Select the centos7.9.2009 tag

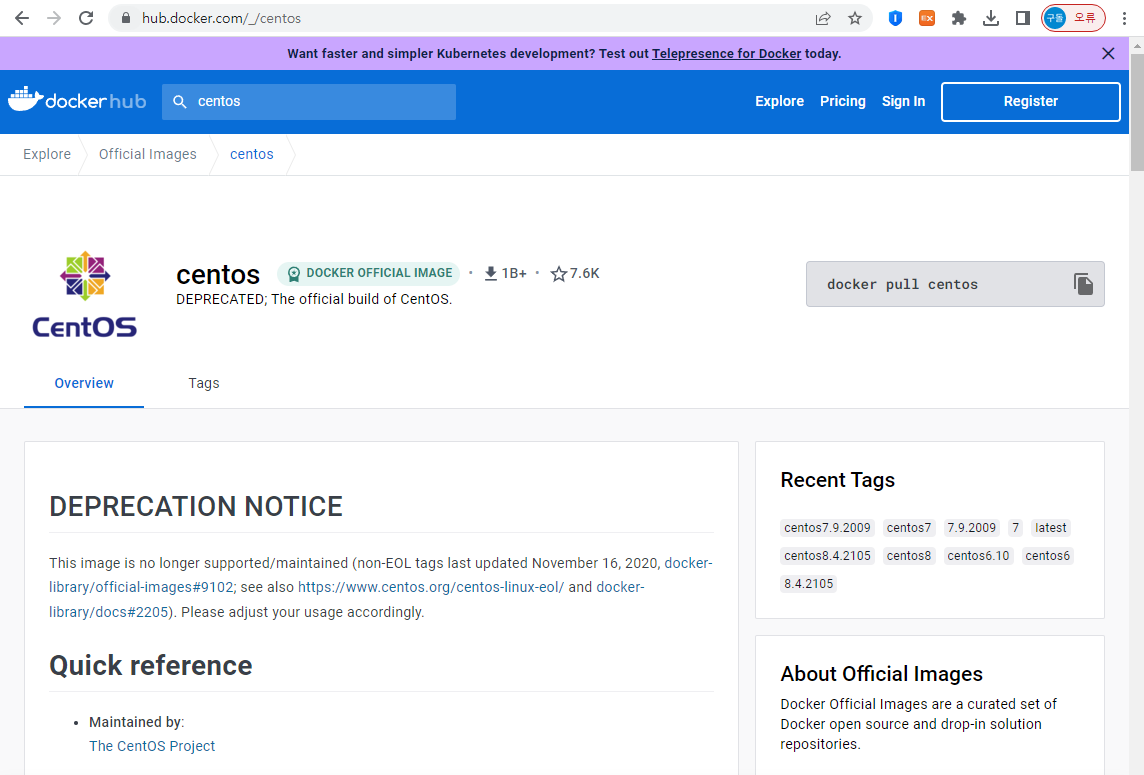coord(827,528)
